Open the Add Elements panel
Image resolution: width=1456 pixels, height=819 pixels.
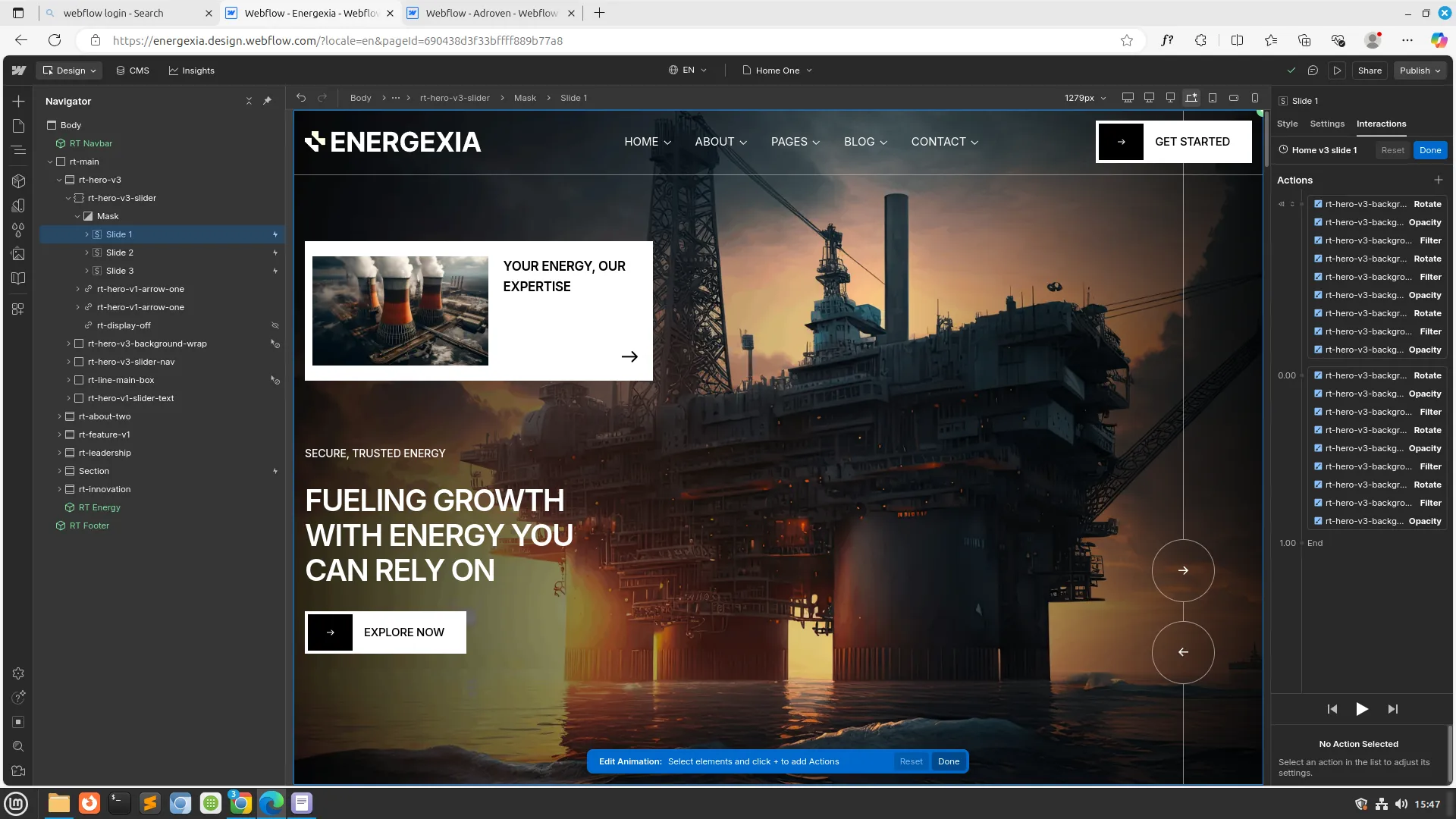(x=18, y=101)
